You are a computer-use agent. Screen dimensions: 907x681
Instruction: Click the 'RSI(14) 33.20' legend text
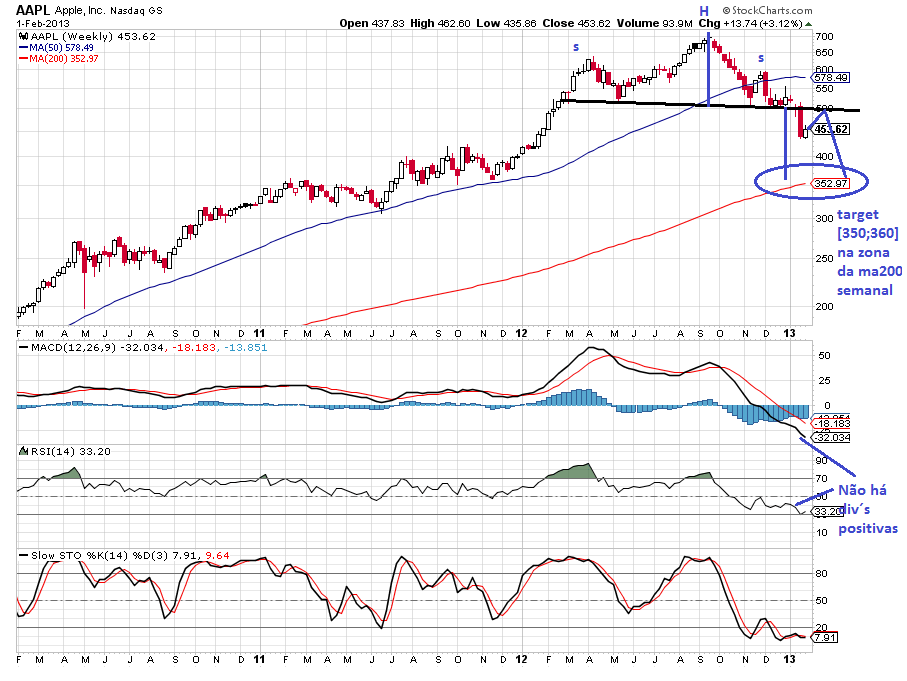[x=71, y=451]
